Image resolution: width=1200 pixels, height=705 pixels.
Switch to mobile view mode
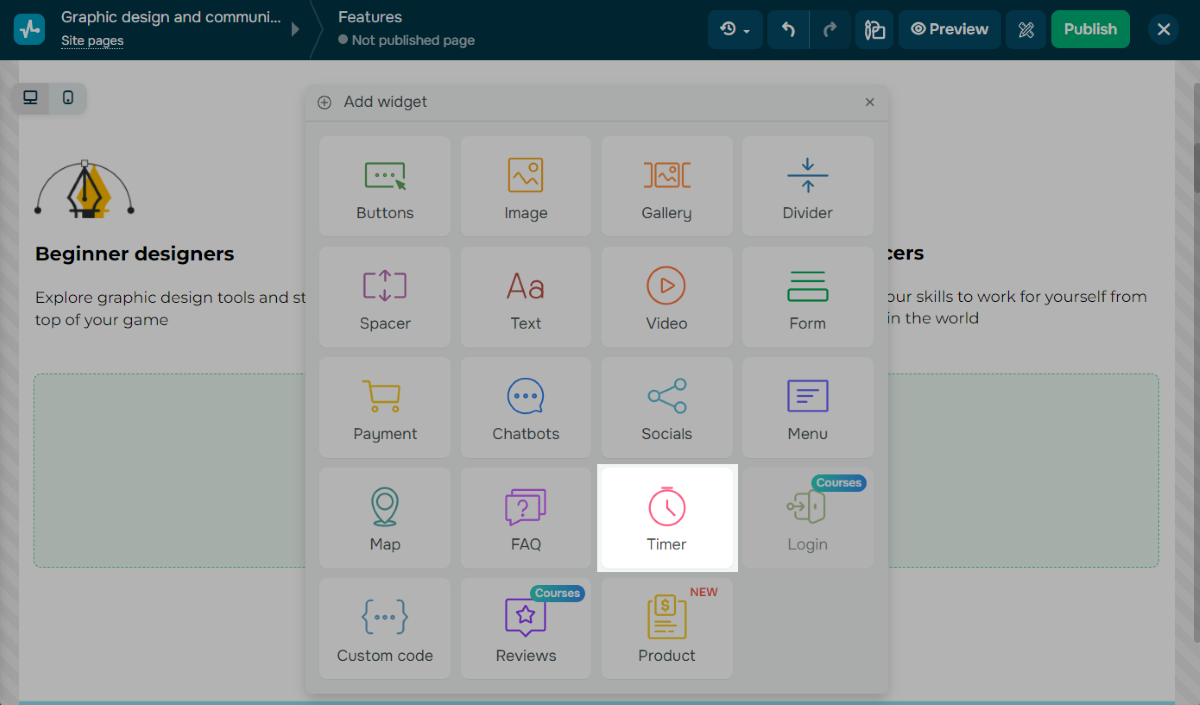68,98
